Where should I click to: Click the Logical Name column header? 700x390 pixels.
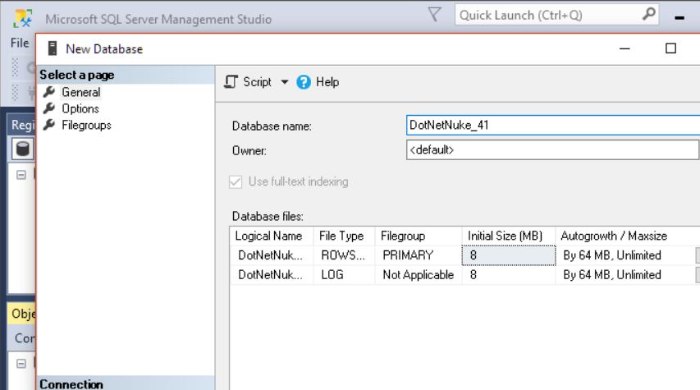[x=271, y=236]
